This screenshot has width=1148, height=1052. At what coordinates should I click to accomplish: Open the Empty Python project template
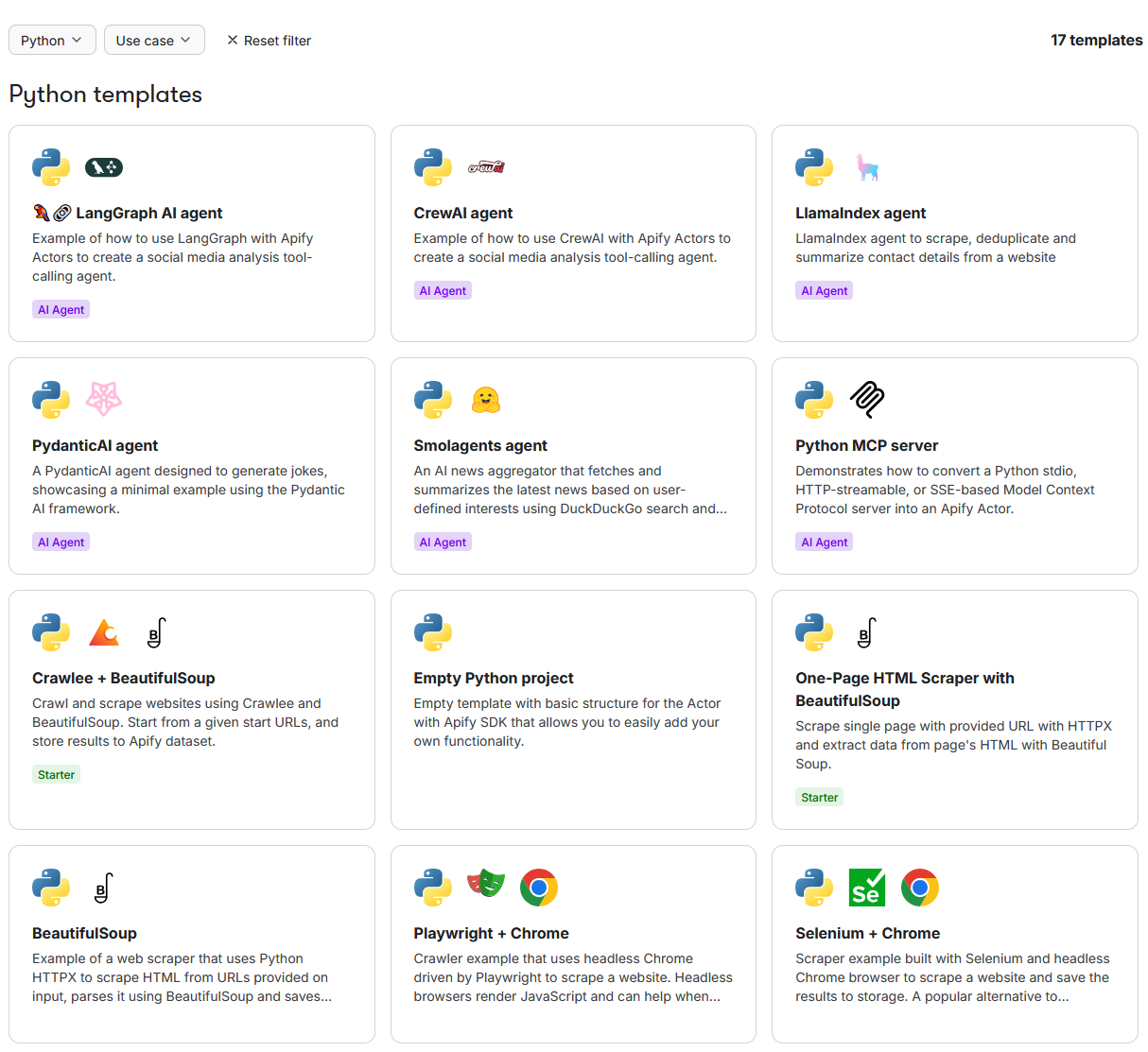click(494, 678)
